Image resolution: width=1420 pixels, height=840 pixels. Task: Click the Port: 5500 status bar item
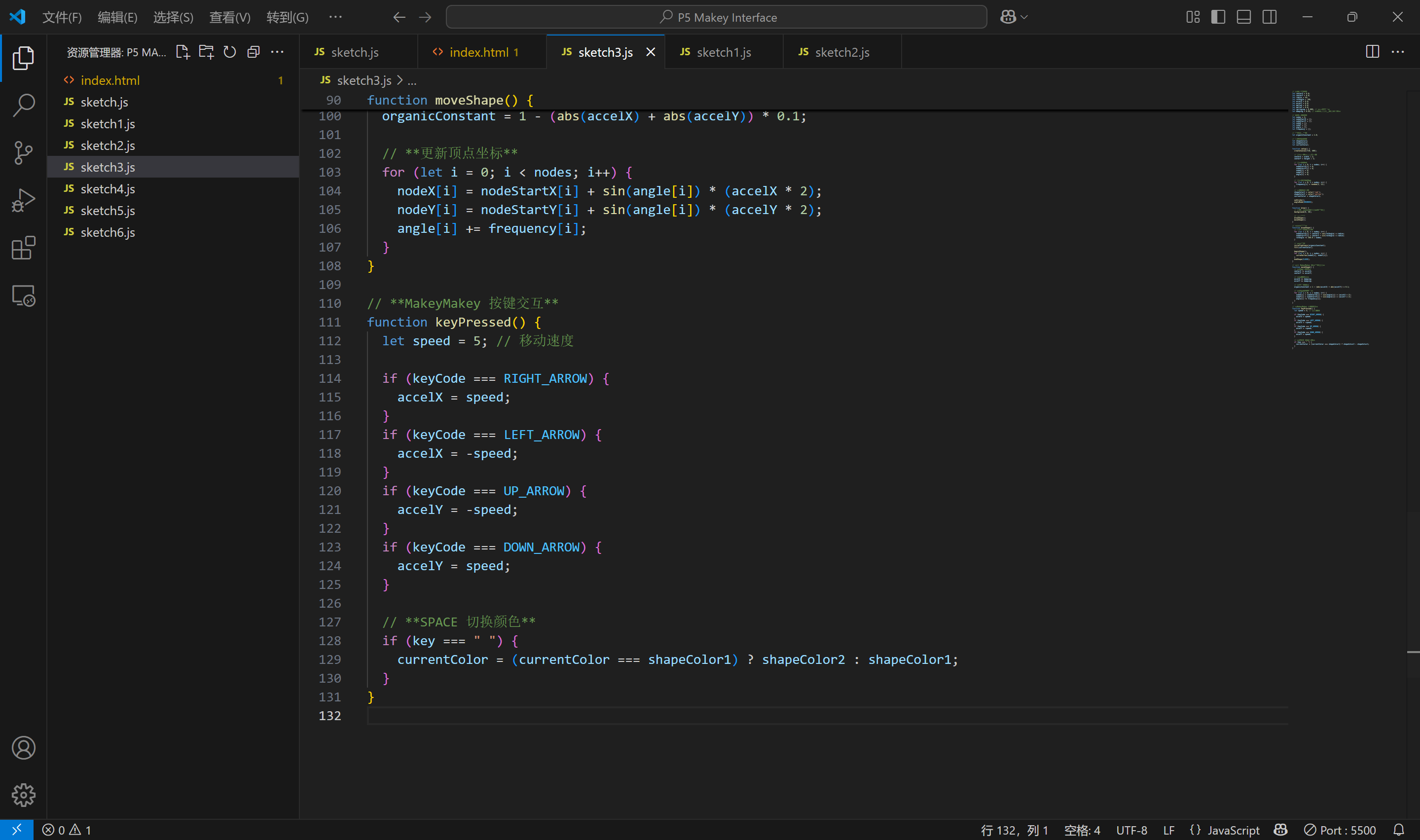tap(1341, 830)
